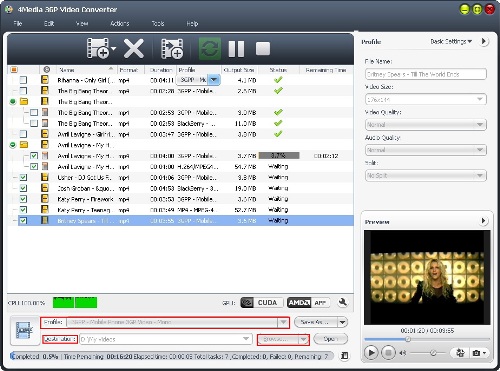This screenshot has height=371, width=500.
Task: Click the Add Profile film icon
Action: coord(172,49)
